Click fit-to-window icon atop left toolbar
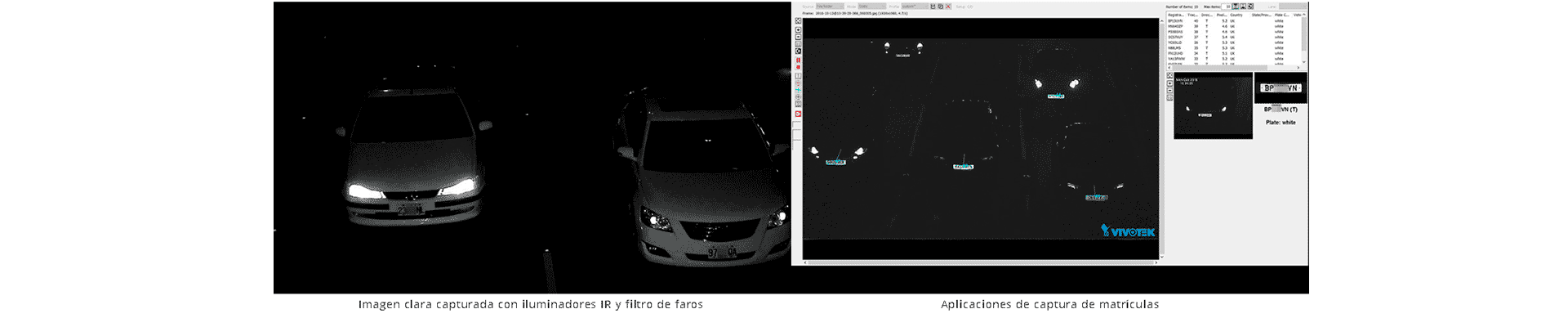This screenshot has height=327, width=1568. pos(798,21)
